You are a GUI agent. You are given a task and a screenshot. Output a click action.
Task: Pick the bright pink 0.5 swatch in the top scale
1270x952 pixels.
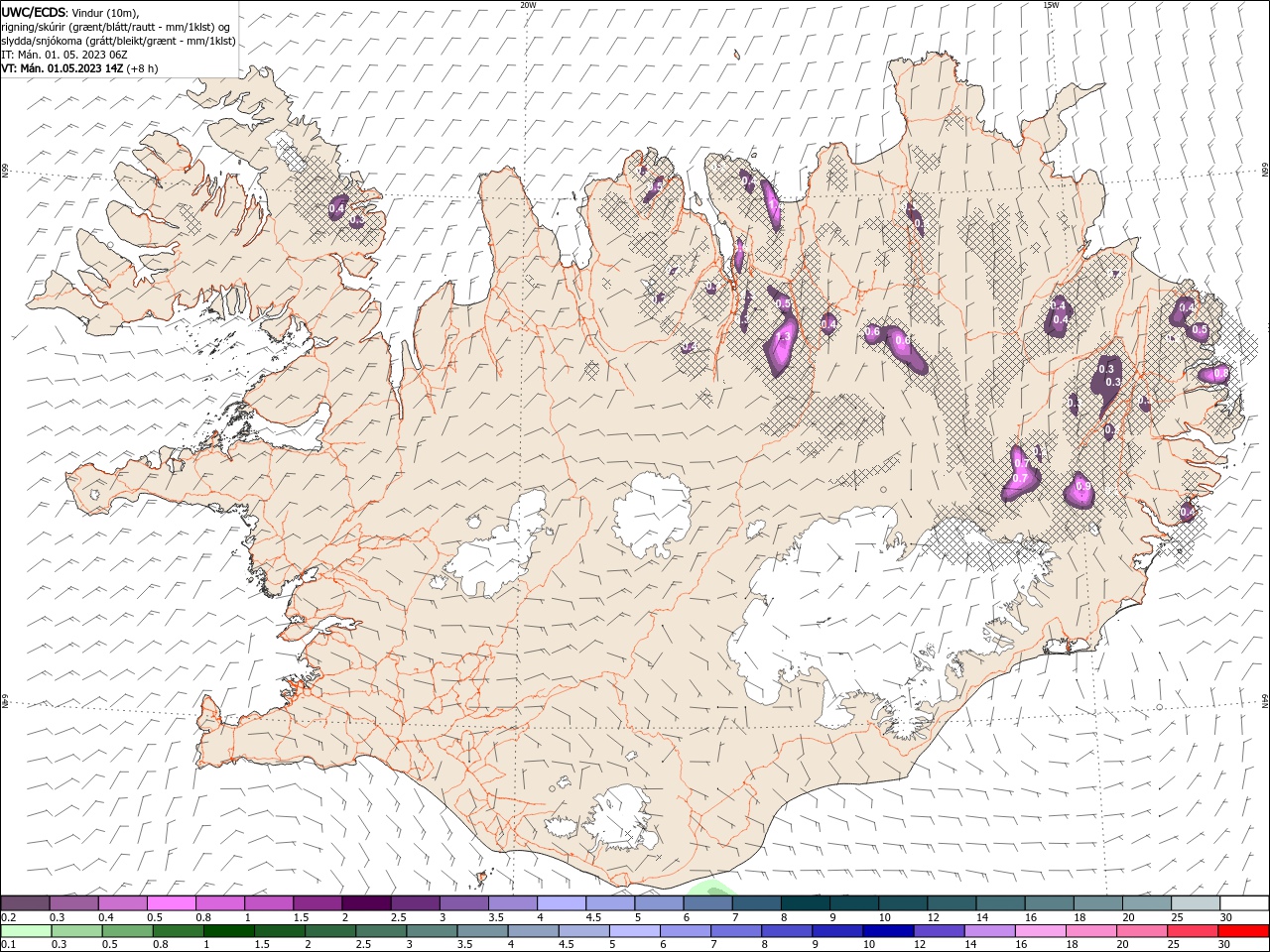171,903
